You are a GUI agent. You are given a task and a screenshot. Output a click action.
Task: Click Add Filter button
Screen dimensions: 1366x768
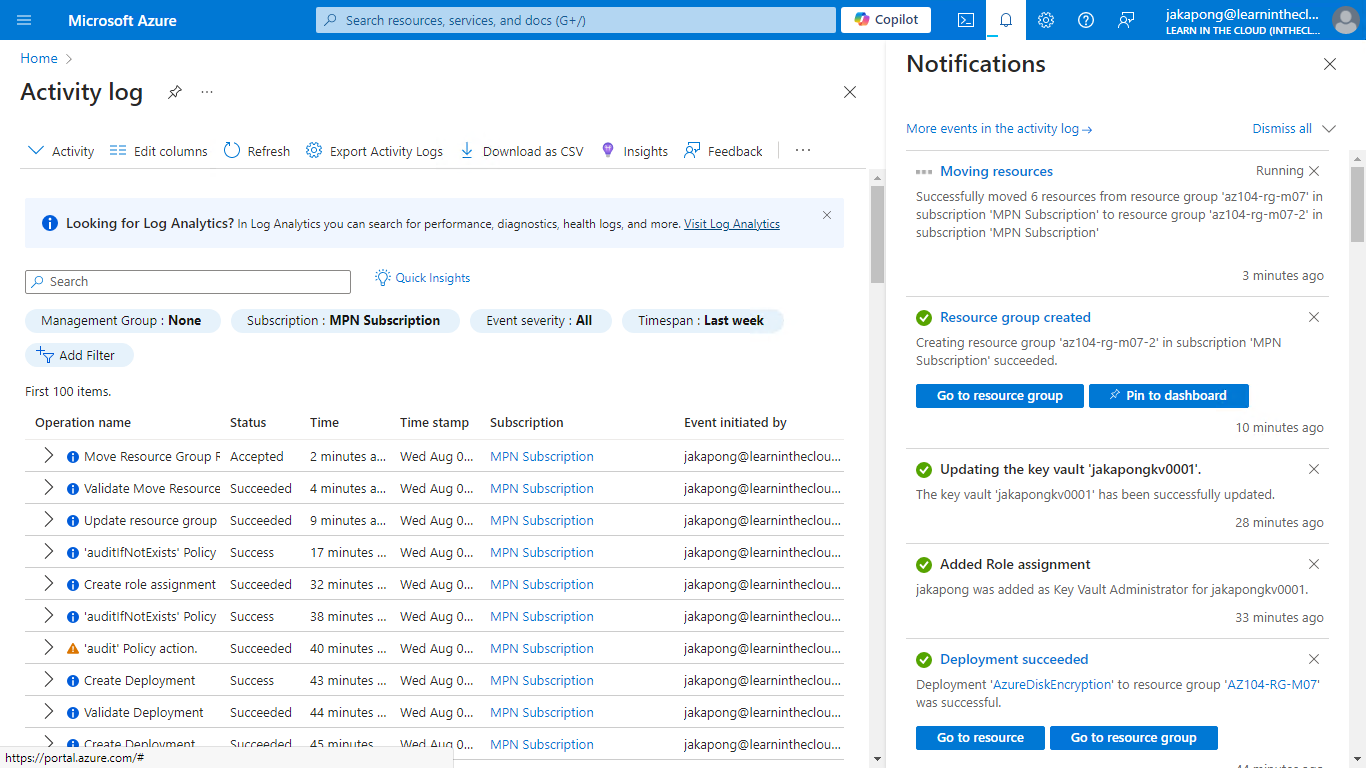tap(79, 355)
